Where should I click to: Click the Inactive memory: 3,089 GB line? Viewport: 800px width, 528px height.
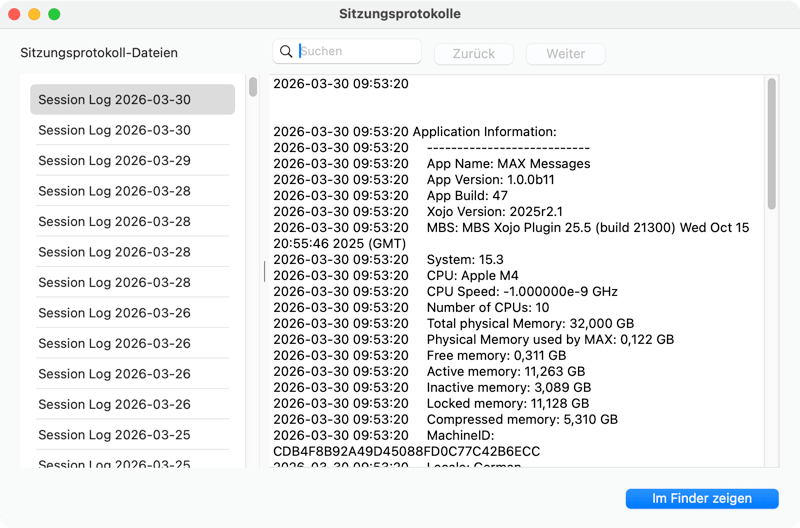(432, 388)
